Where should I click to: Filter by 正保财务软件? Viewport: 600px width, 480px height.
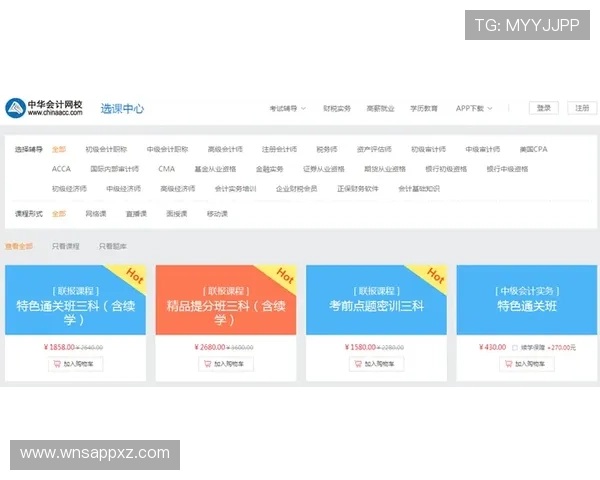tap(358, 189)
